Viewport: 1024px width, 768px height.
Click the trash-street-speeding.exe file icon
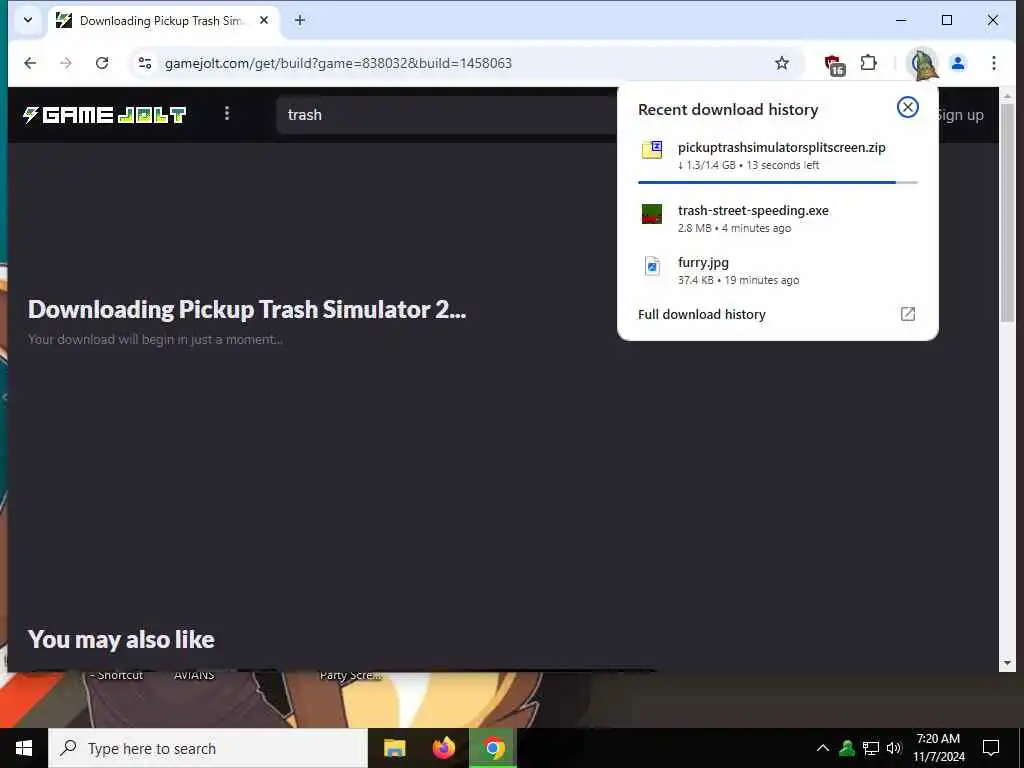click(652, 214)
